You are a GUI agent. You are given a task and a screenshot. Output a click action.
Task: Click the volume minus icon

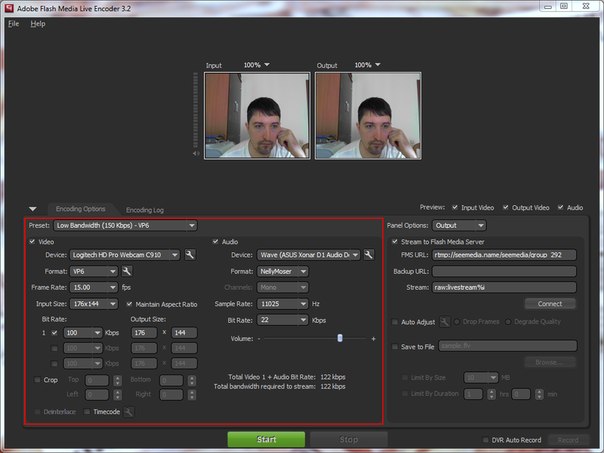tap(259, 339)
